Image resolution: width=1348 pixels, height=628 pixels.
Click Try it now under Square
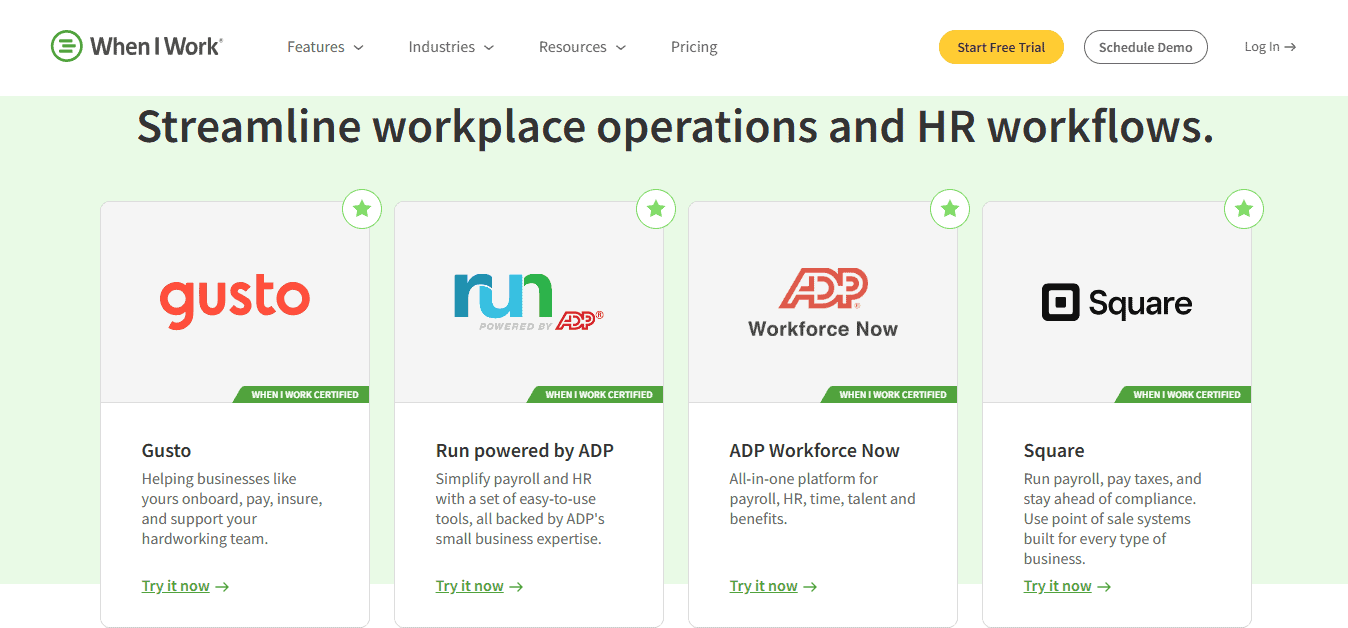(x=1067, y=586)
